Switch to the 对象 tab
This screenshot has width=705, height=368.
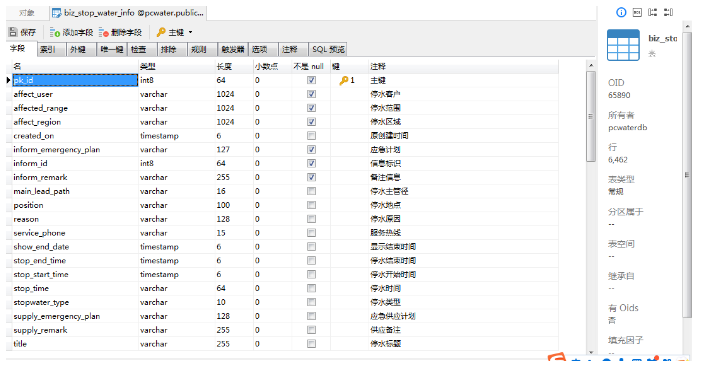(27, 13)
